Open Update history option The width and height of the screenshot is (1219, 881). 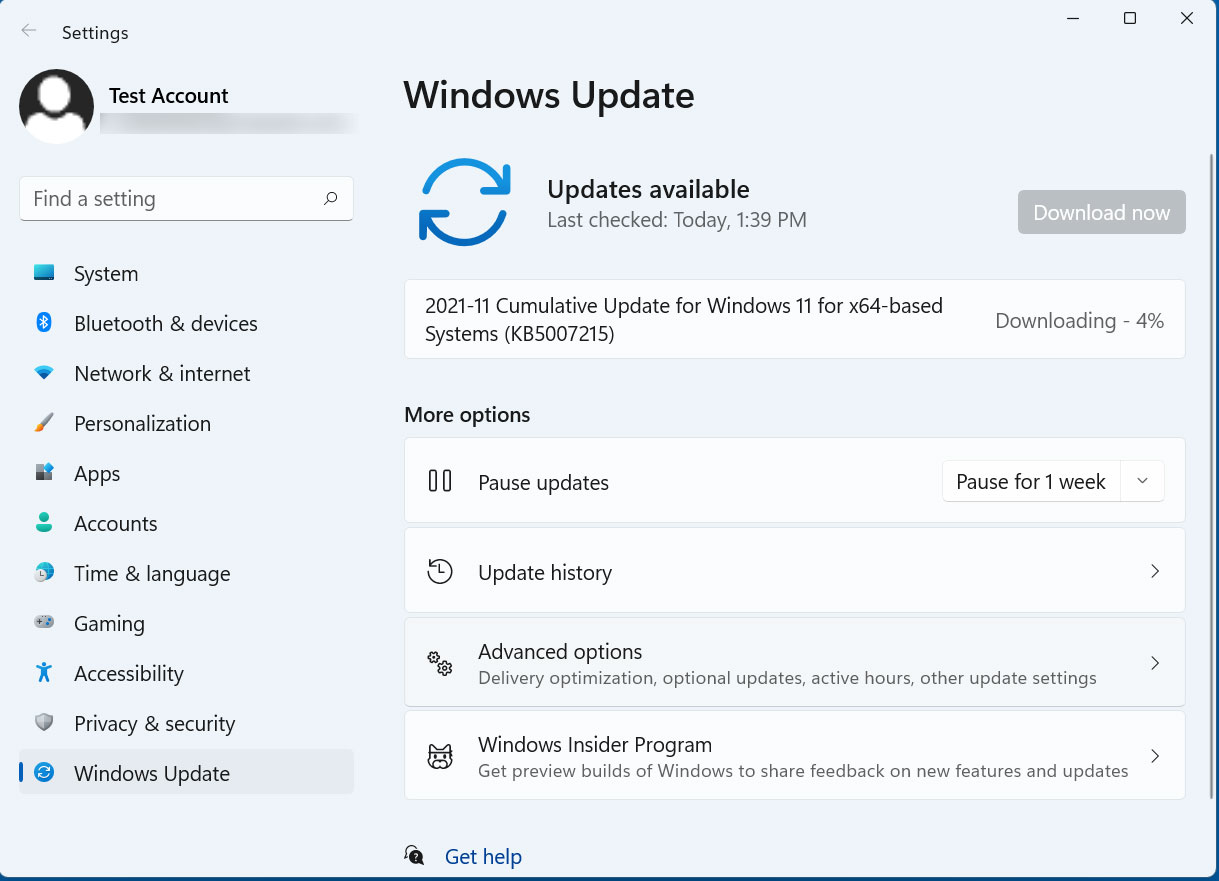click(x=795, y=570)
